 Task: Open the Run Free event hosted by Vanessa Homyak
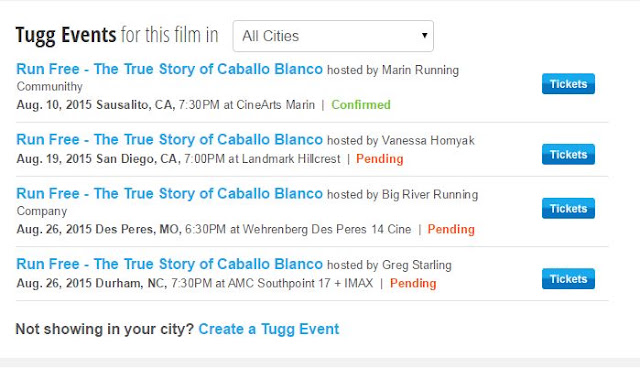tap(169, 140)
